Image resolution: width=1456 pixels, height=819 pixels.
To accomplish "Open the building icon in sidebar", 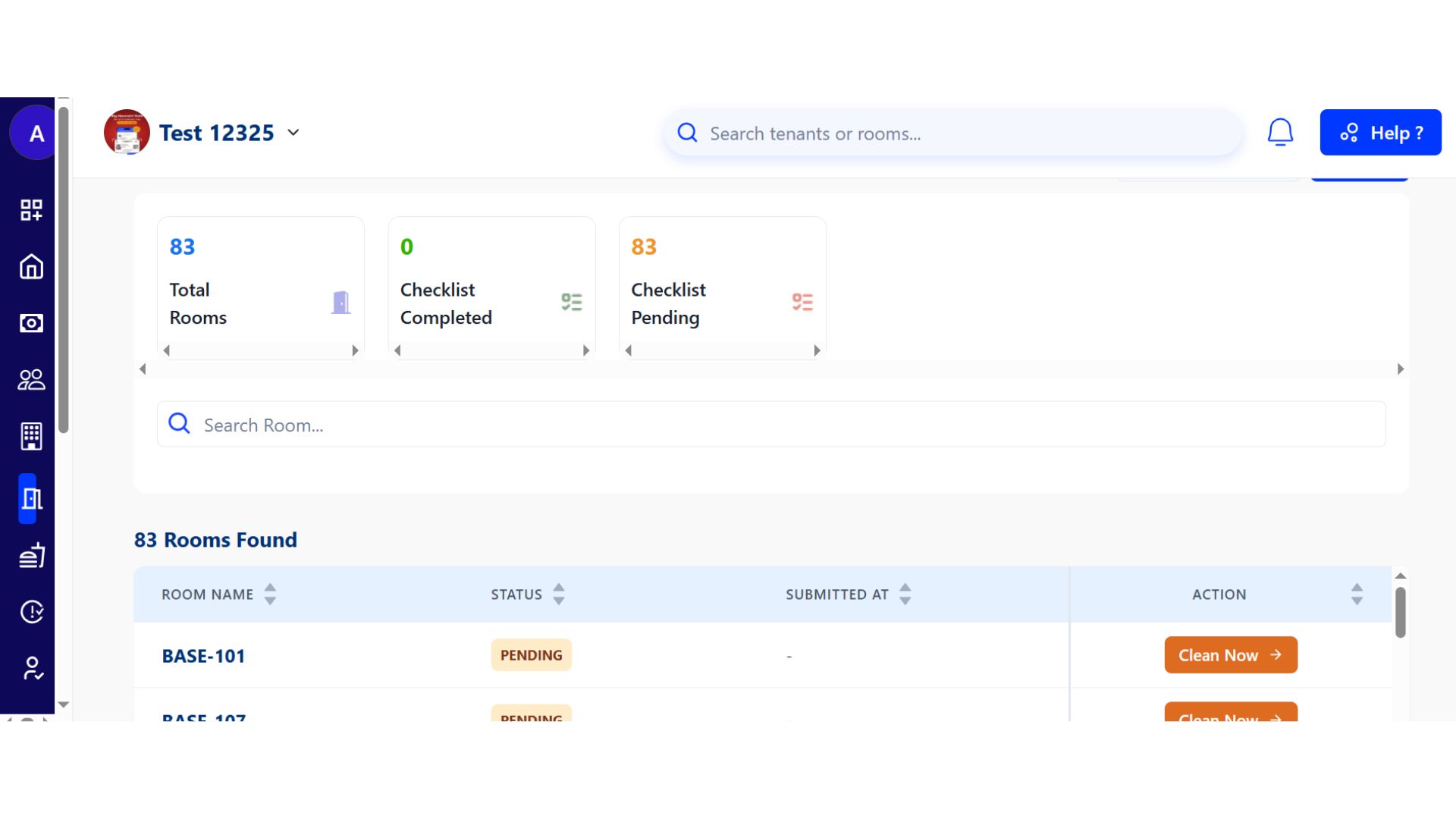I will (x=31, y=436).
